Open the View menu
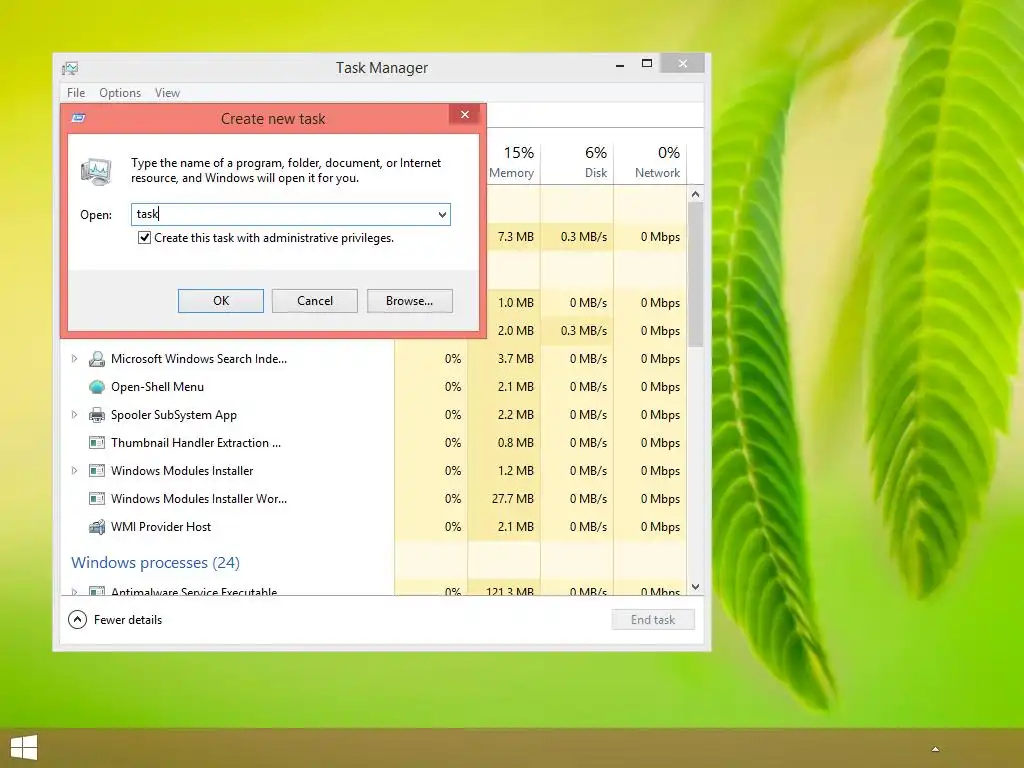Image resolution: width=1024 pixels, height=768 pixels. coord(167,93)
